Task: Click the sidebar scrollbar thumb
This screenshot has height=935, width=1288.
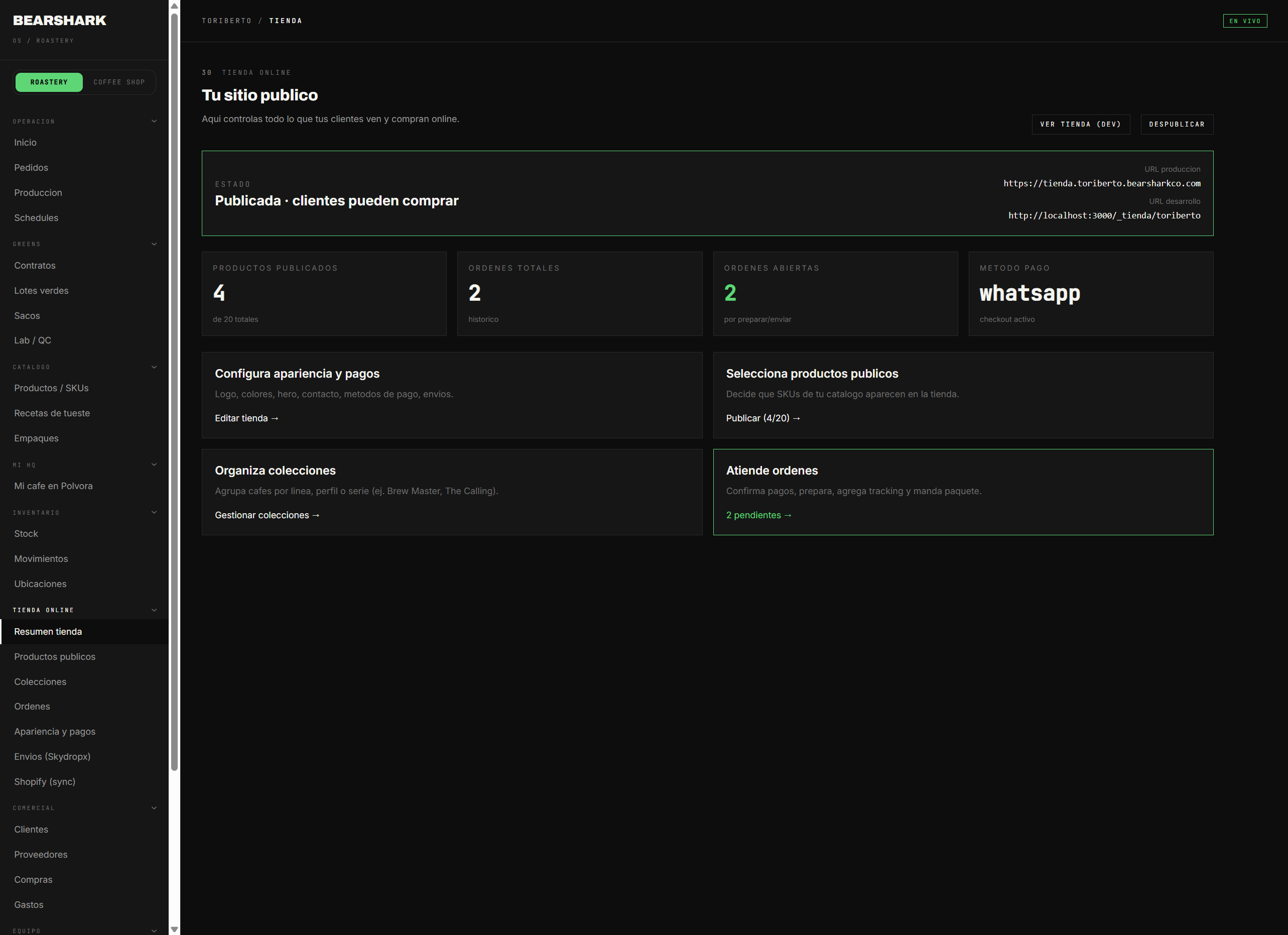Action: (174, 391)
